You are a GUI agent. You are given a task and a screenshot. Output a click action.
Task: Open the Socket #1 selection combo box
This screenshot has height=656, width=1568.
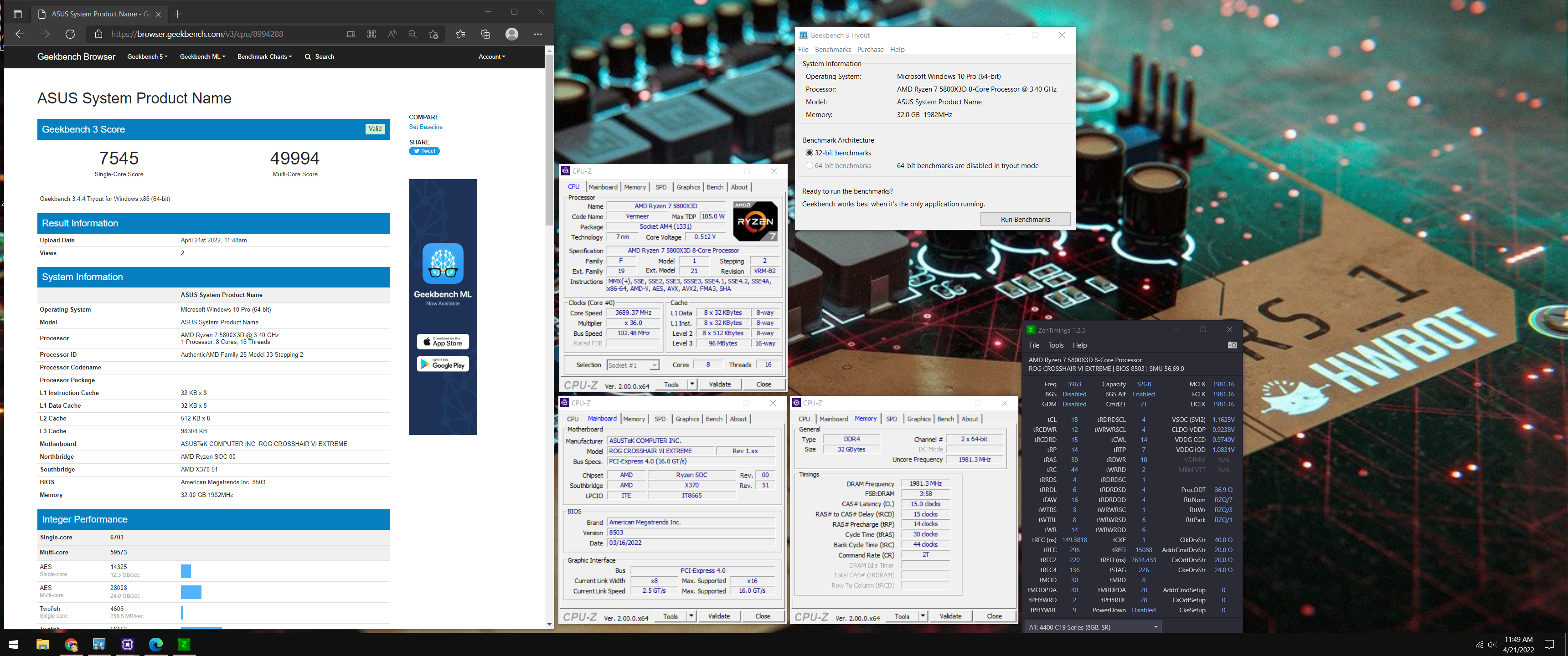pyautogui.click(x=633, y=365)
